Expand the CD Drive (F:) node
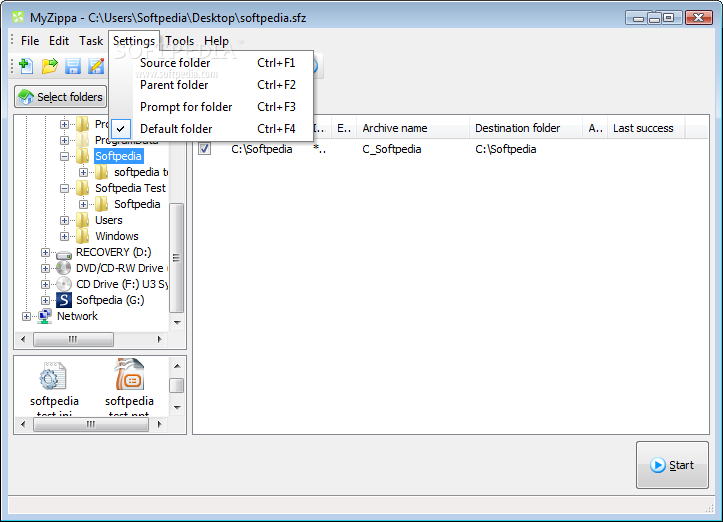The width and height of the screenshot is (723, 522). point(45,284)
